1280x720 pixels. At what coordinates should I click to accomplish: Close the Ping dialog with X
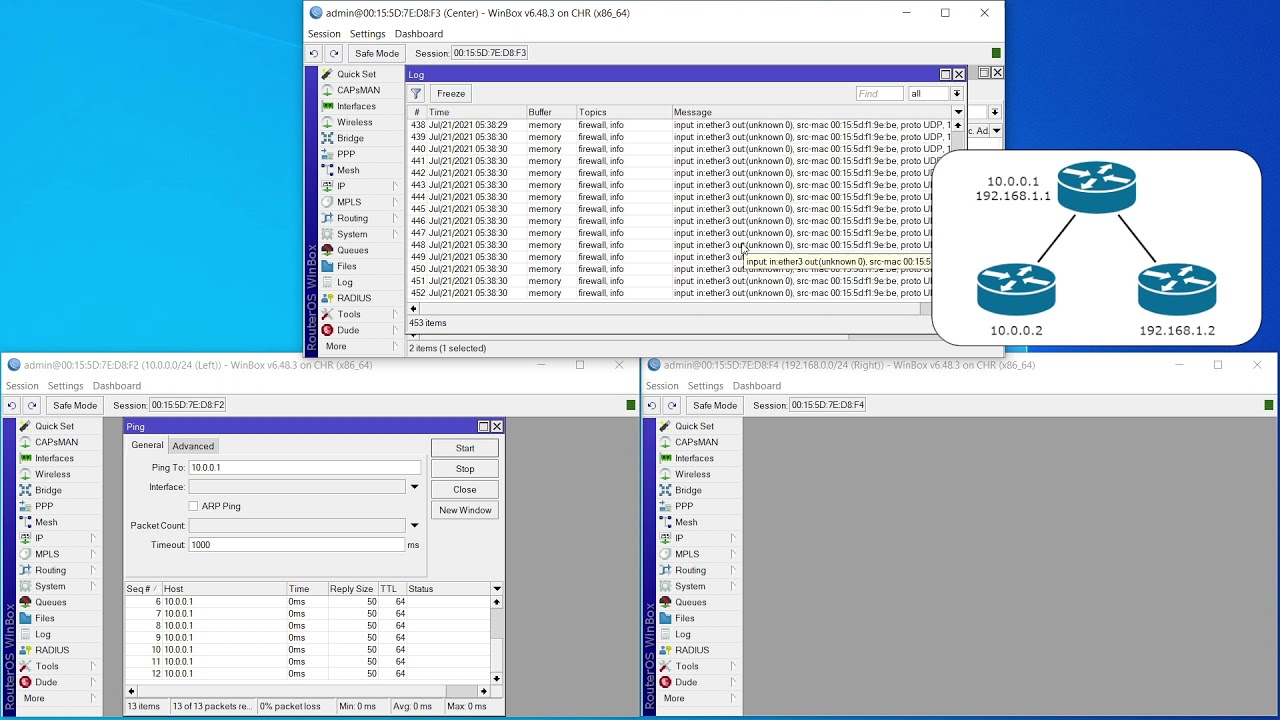tap(497, 426)
